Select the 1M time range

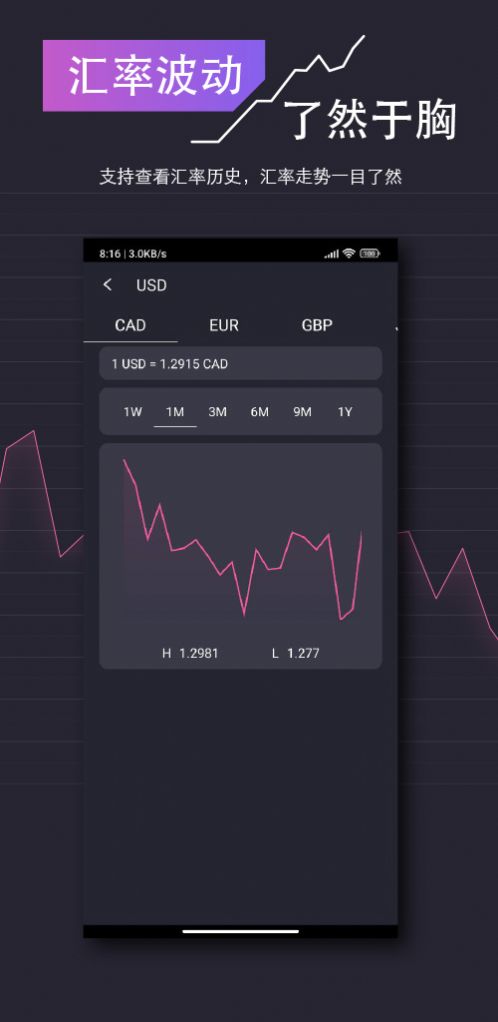(175, 412)
